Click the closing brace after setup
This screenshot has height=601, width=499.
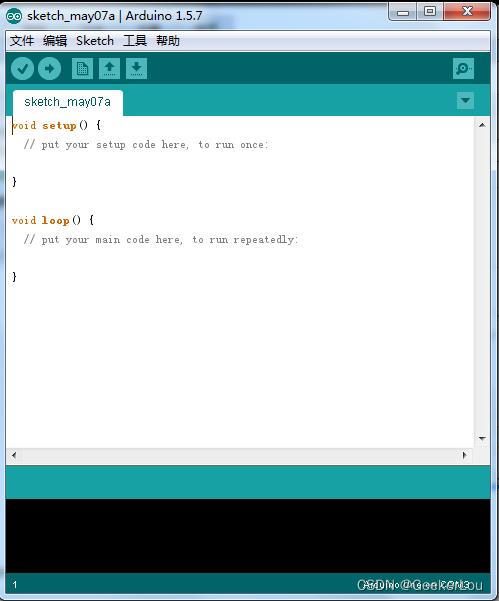click(x=15, y=181)
